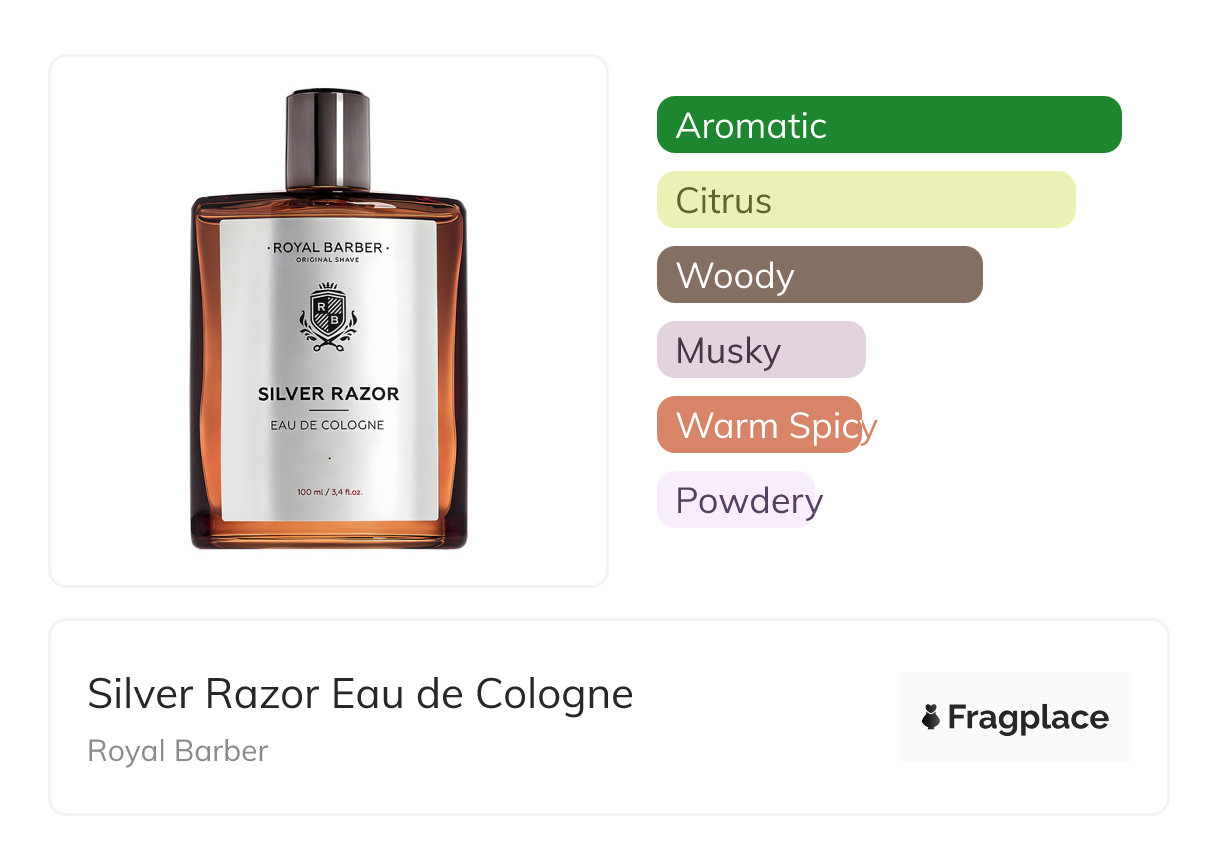Click the Silver Razor Eau de Cologne title

tap(361, 694)
